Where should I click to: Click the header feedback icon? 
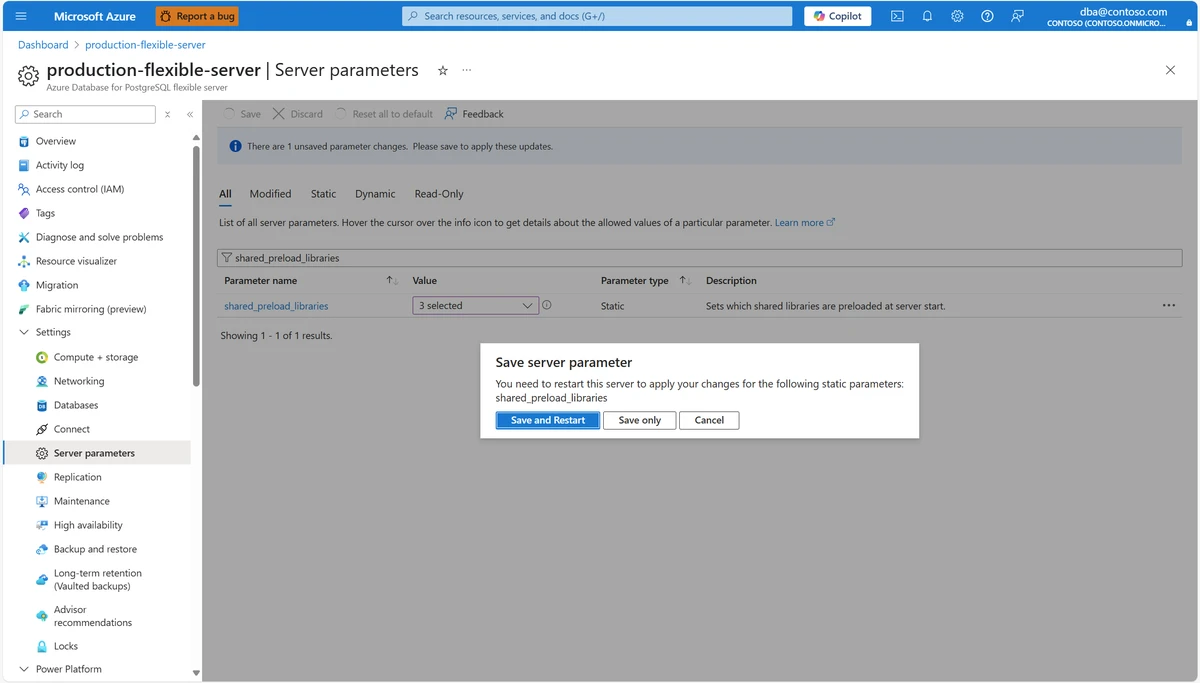click(x=1017, y=16)
